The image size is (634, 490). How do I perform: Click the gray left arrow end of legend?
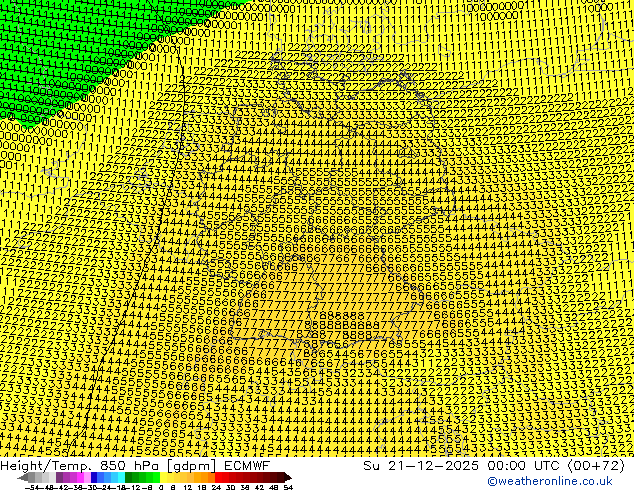coord(23,477)
